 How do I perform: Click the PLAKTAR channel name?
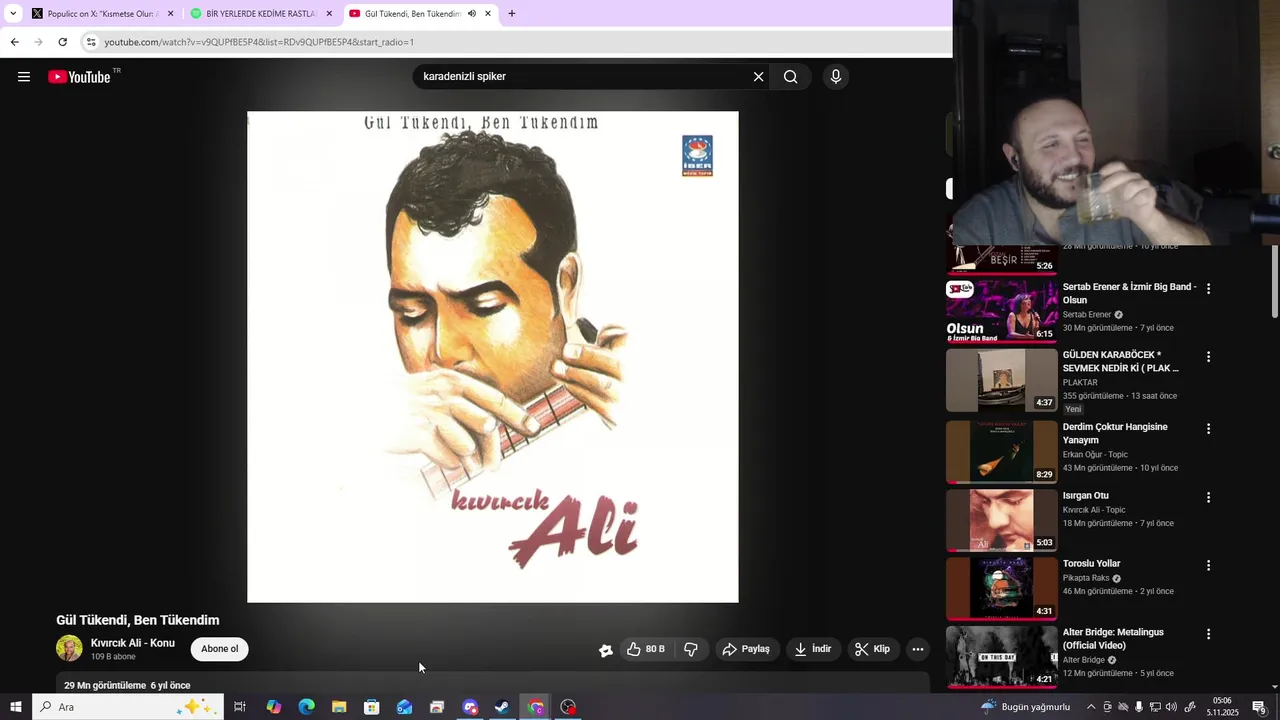click(x=1080, y=382)
